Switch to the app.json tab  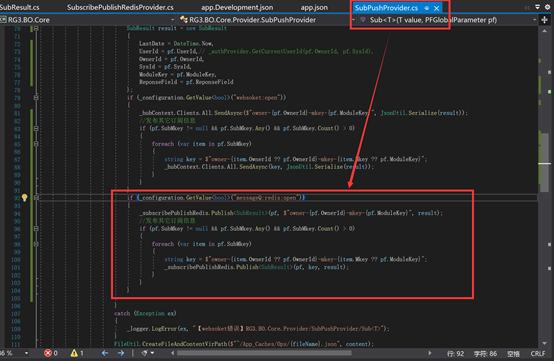point(314,7)
